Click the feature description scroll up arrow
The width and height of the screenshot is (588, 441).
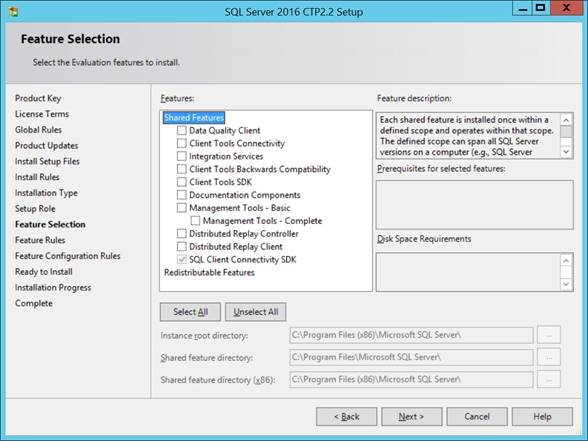[566, 120]
